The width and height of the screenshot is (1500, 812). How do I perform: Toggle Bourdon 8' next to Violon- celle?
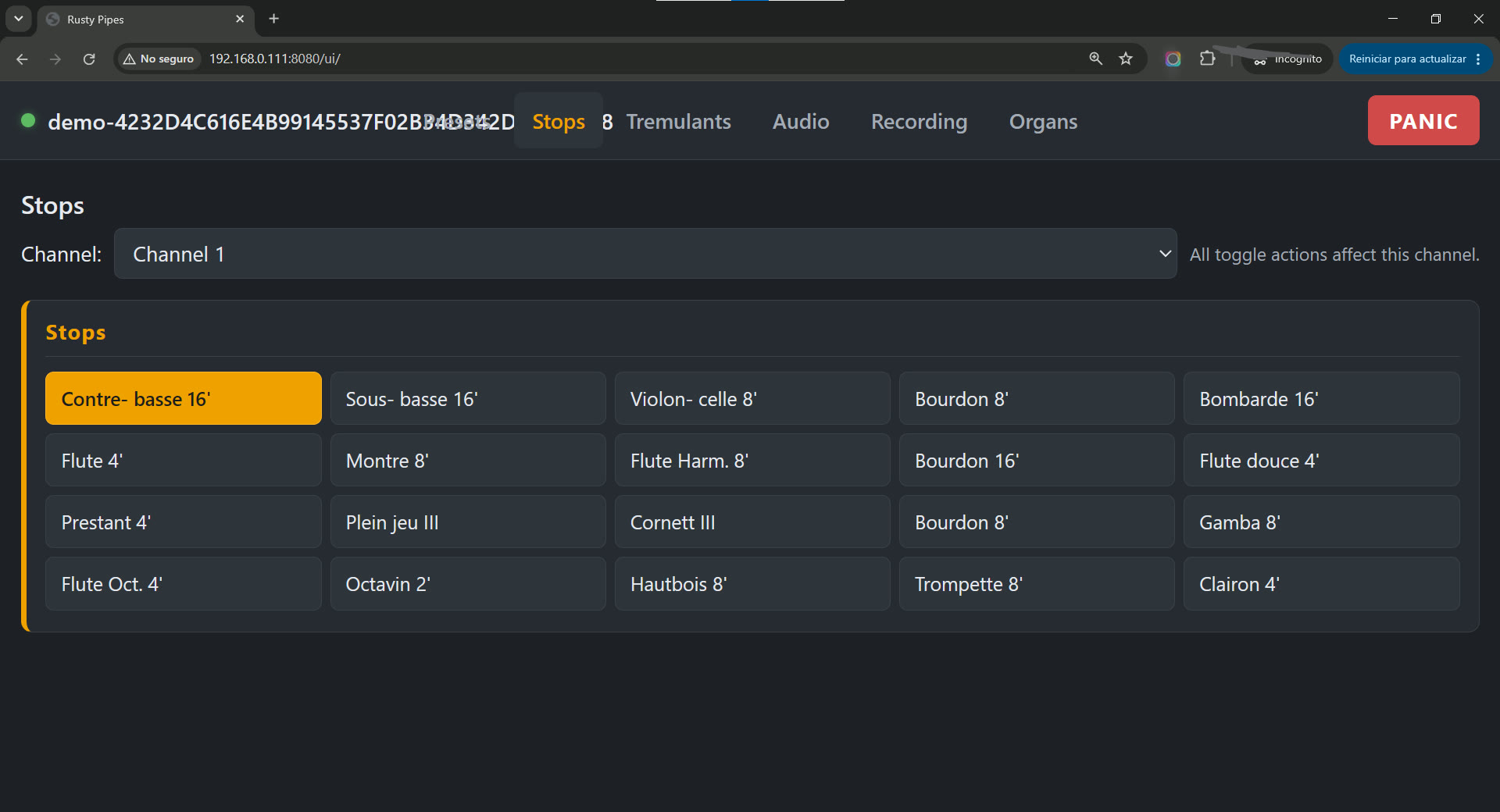point(1036,398)
